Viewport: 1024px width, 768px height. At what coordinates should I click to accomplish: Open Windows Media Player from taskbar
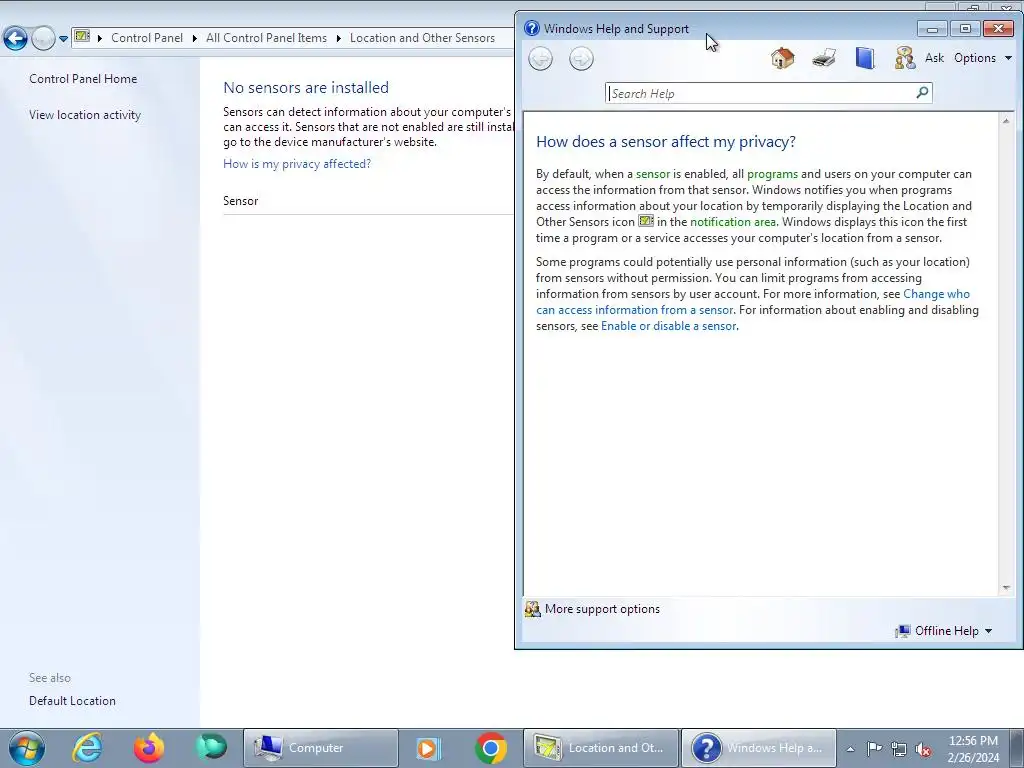pos(428,748)
